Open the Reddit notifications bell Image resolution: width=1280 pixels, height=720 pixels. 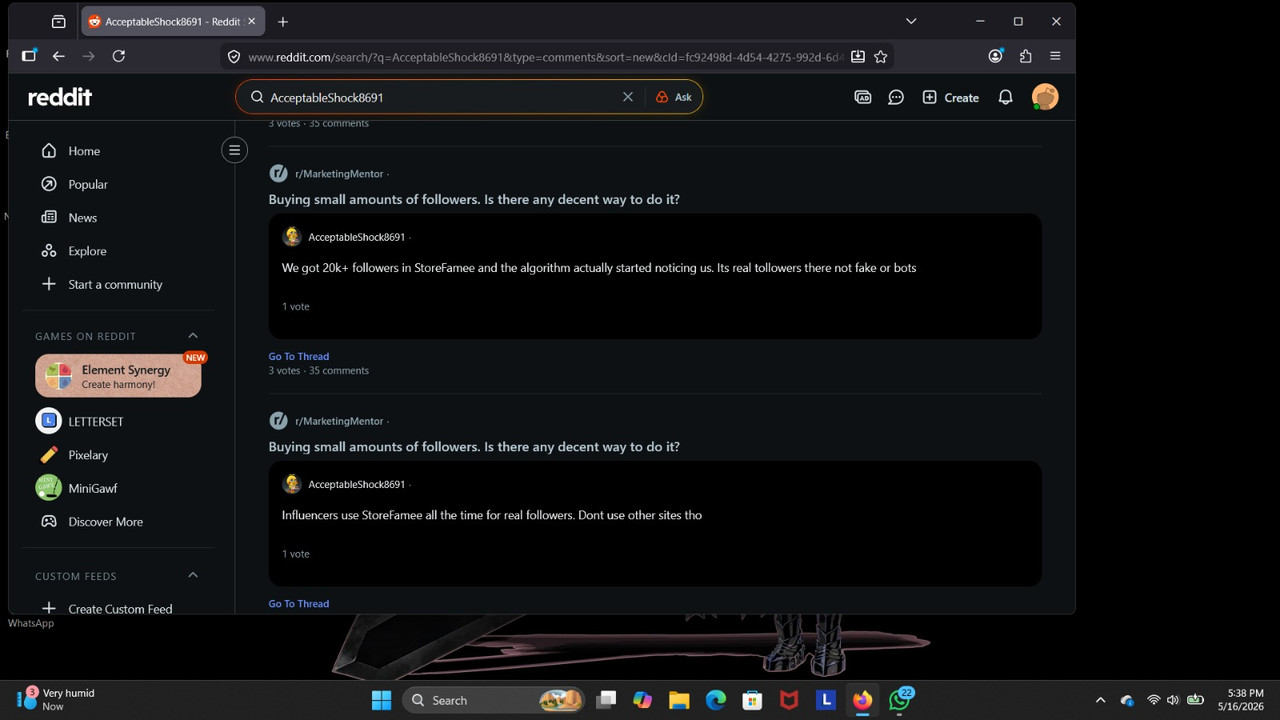(x=1006, y=97)
